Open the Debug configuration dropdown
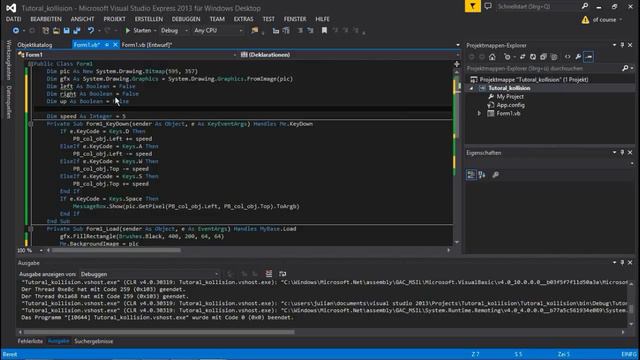 [174, 31]
